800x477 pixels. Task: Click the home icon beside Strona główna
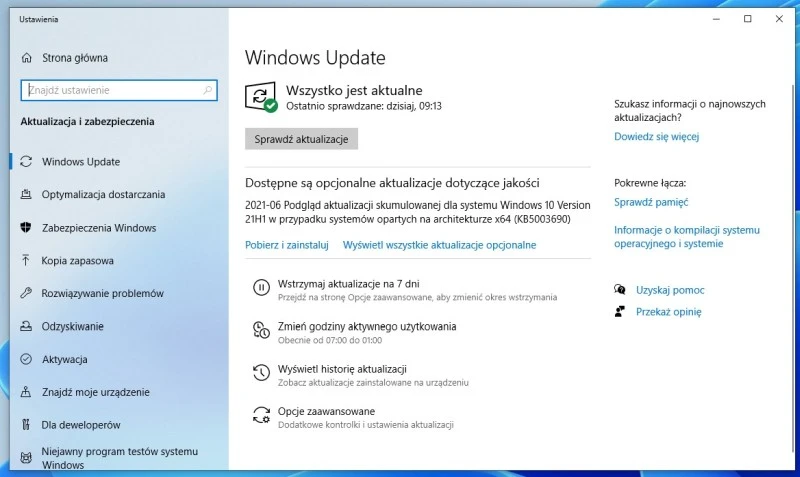tap(27, 58)
